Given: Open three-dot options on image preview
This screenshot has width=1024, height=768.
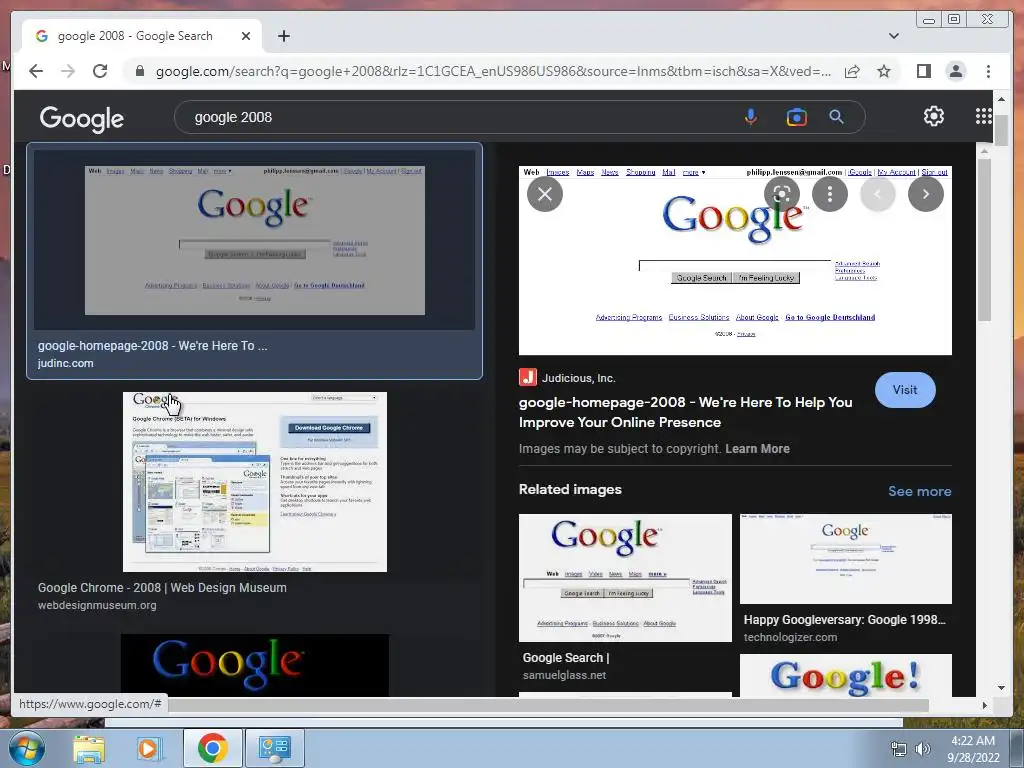Looking at the screenshot, I should point(829,194).
